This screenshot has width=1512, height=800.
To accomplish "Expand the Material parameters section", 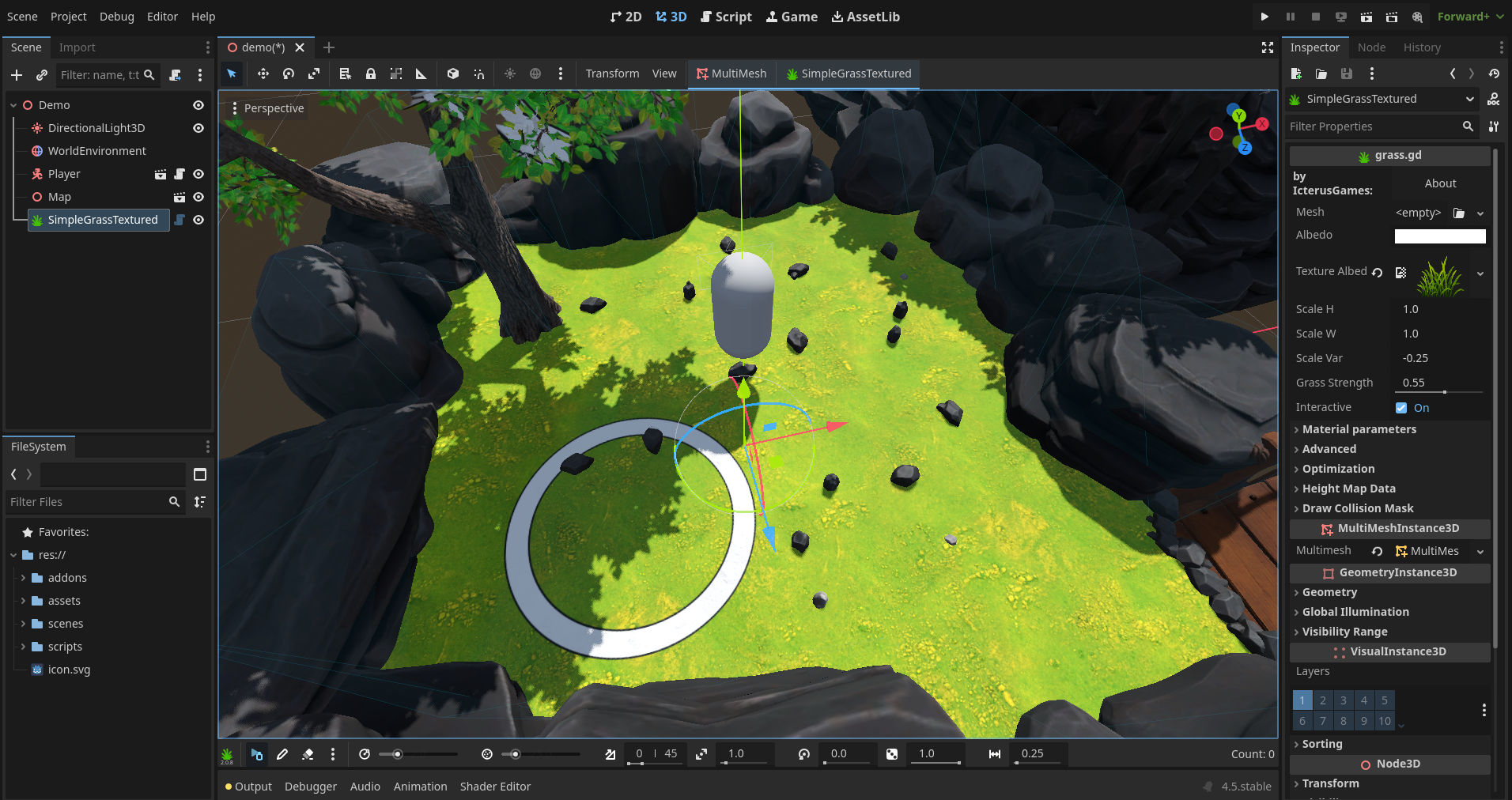I will click(x=1359, y=429).
